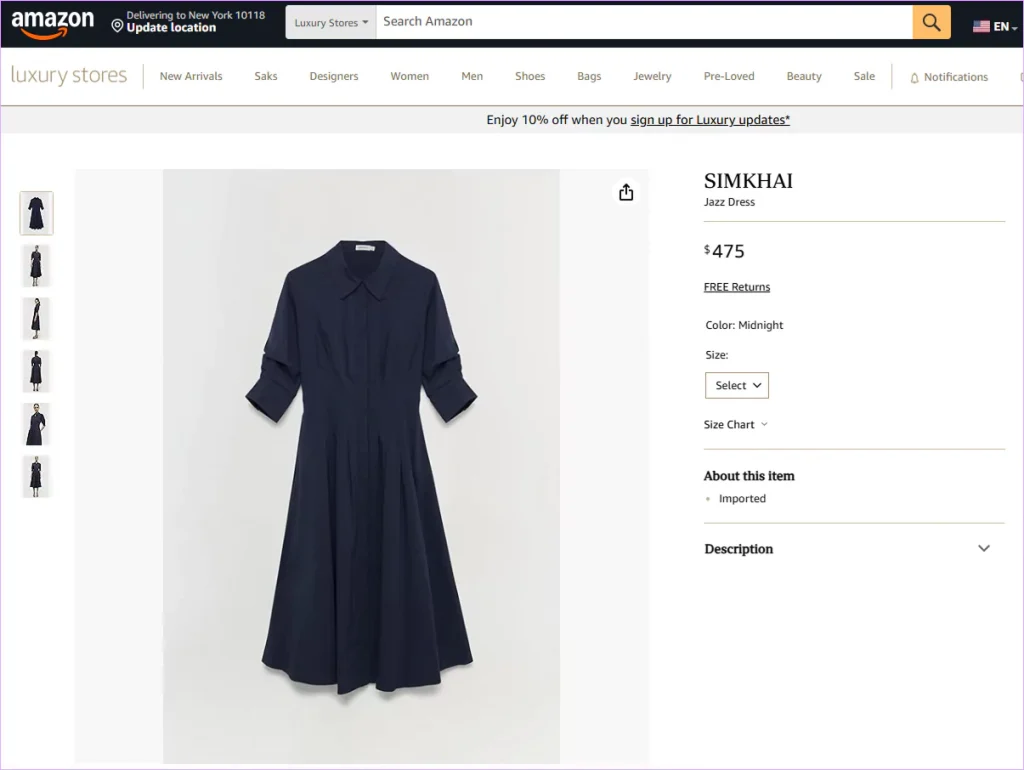
Task: Open the Luxury Stores search category dropdown
Action: [331, 22]
